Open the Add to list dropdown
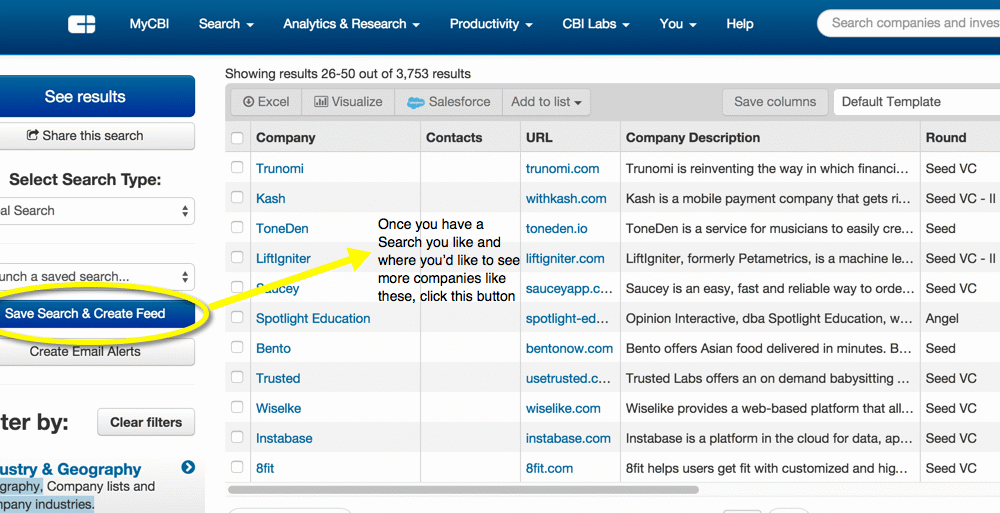The height and width of the screenshot is (513, 1000). pyautogui.click(x=546, y=101)
